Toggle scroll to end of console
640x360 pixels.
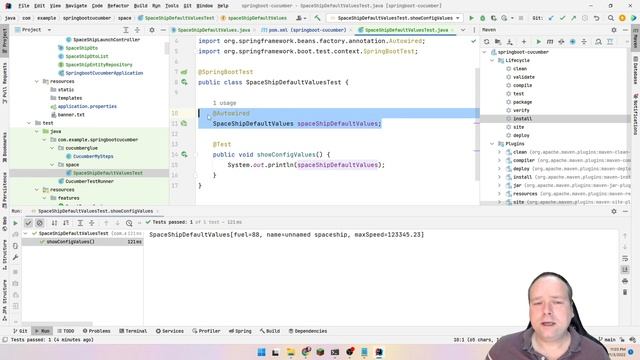tap(625, 269)
